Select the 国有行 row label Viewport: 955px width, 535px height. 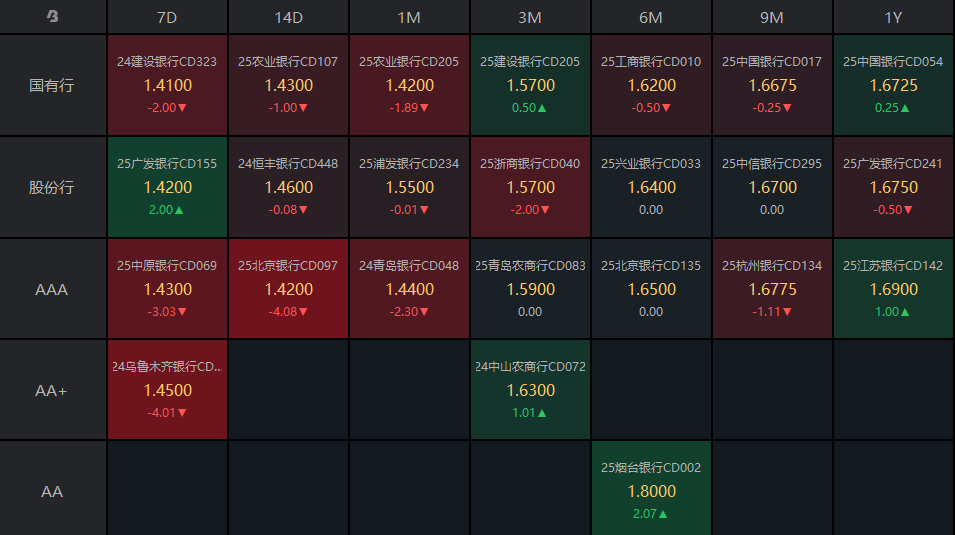point(52,85)
